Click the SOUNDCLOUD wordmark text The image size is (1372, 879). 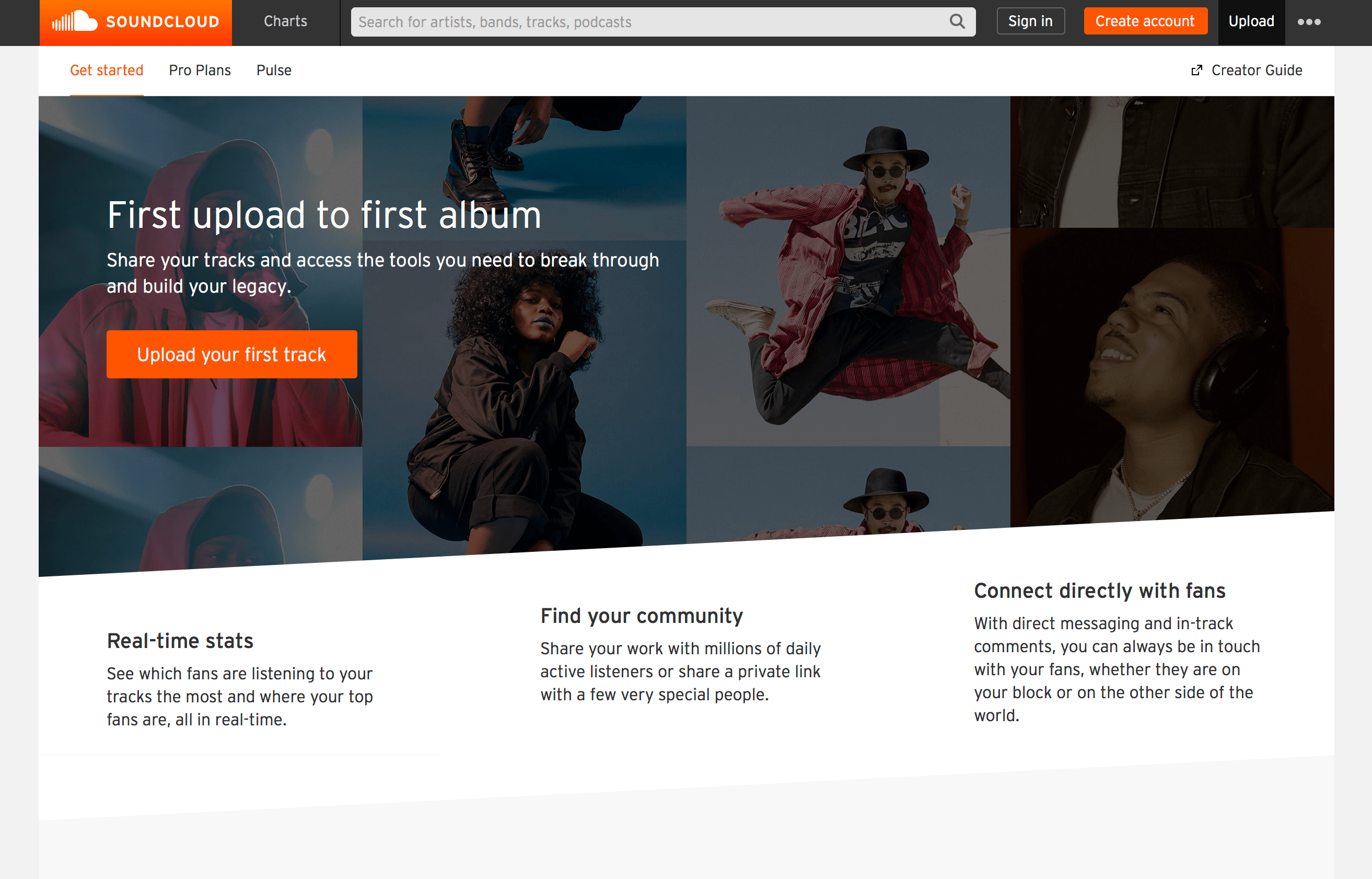point(162,22)
